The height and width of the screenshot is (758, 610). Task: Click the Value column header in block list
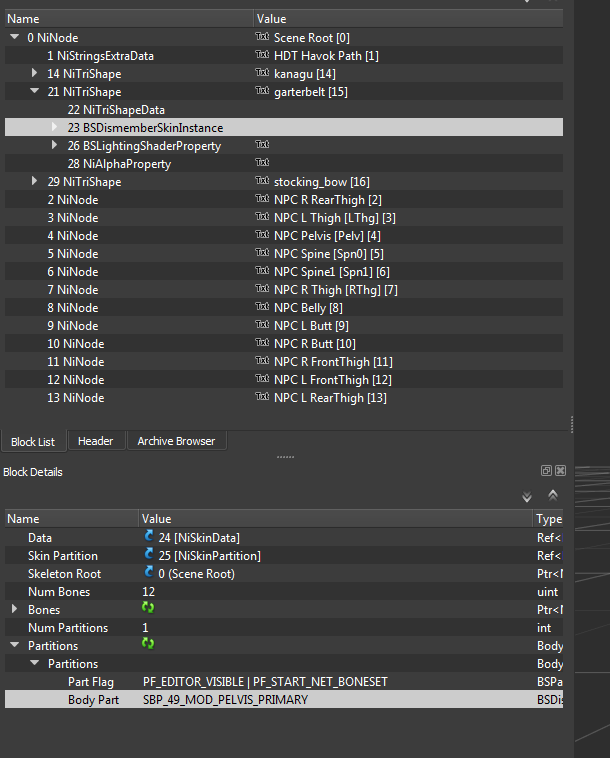[x=408, y=19]
